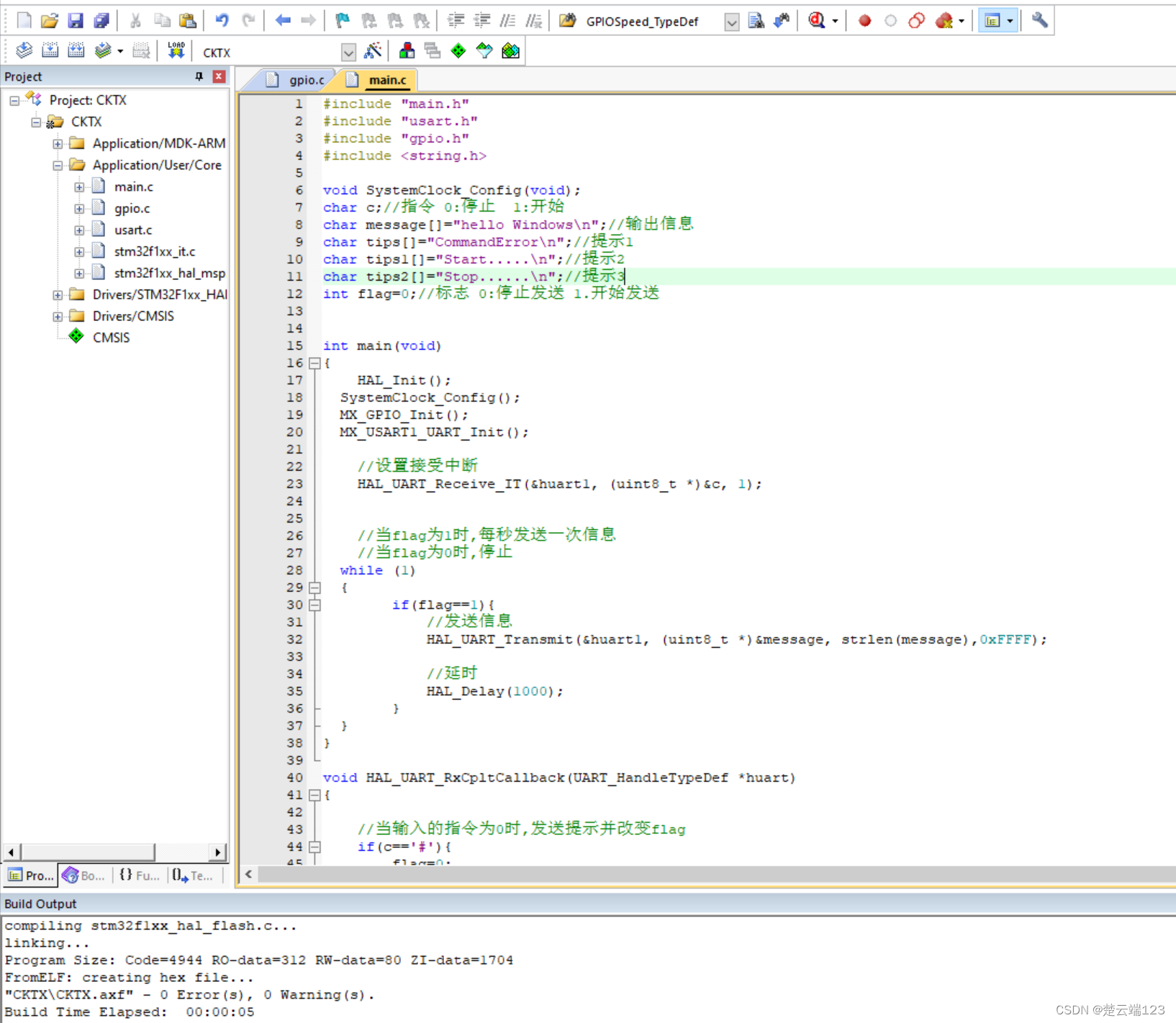Download code to flash with LOAD
Viewport: 1176px width, 1023px height.
(x=176, y=51)
